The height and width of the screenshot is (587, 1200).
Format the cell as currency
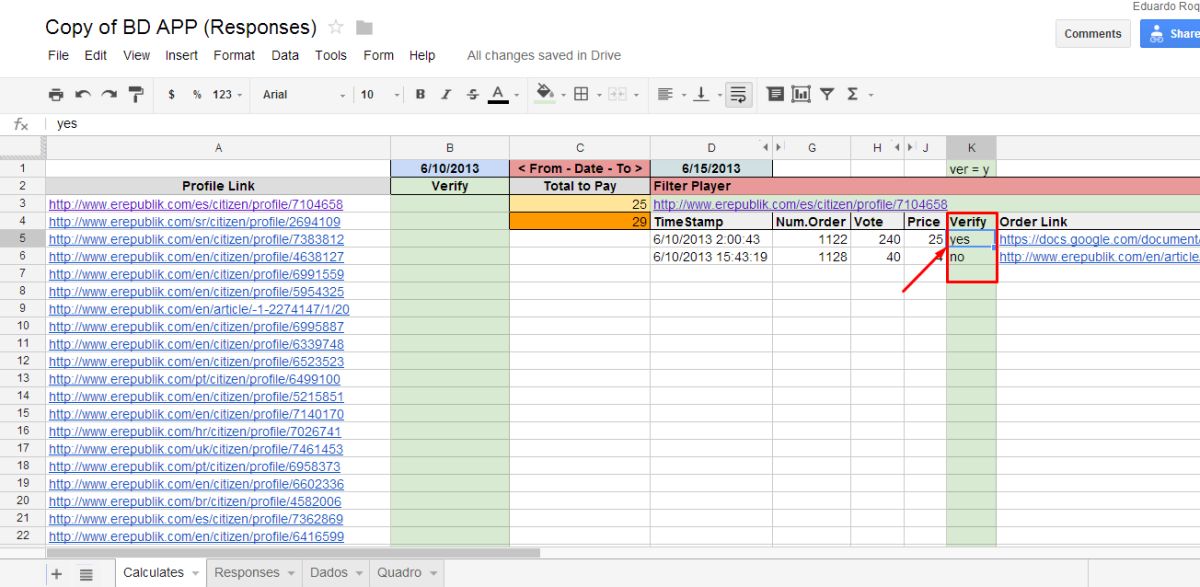coord(172,94)
